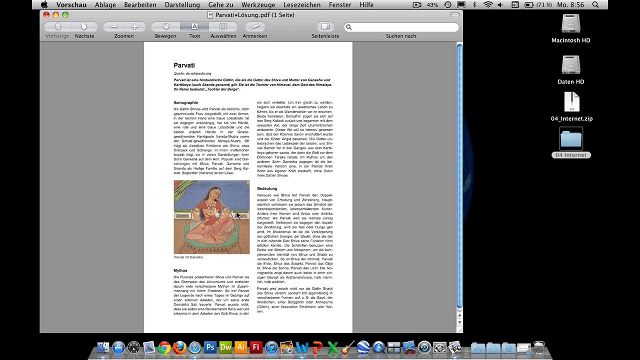The width and height of the screenshot is (640, 360).
Task: Click the scroll up arrow of the window
Action: [x=459, y=315]
